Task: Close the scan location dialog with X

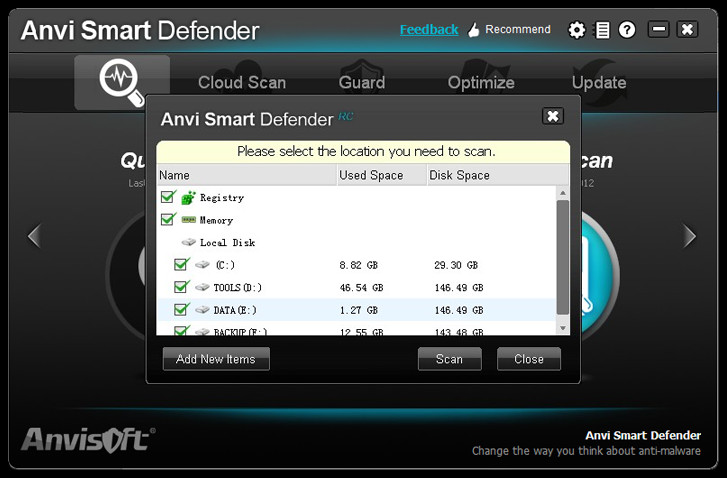Action: point(553,116)
